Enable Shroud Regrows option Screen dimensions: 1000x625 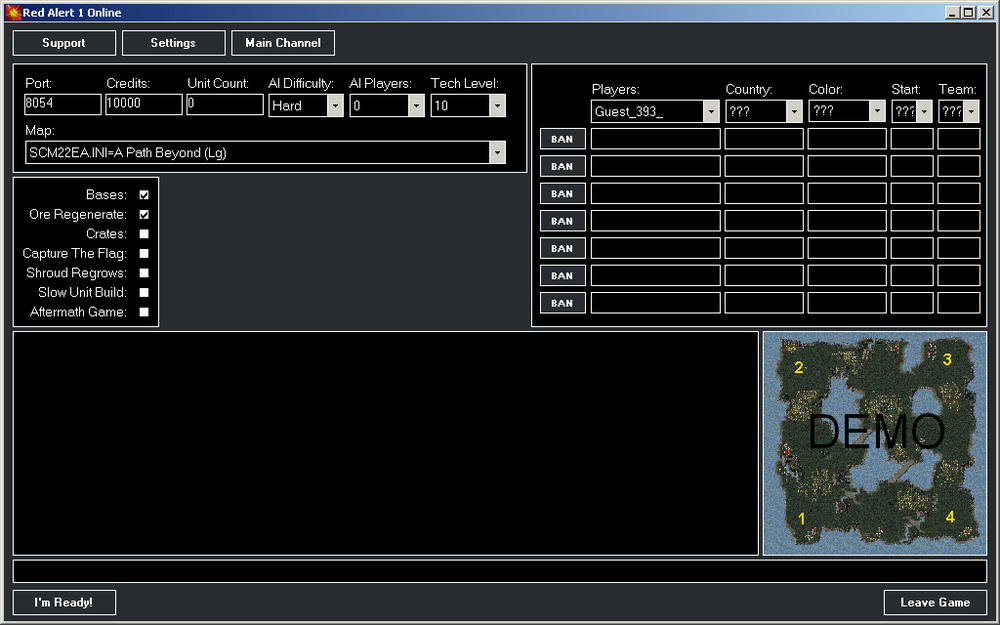coord(144,273)
